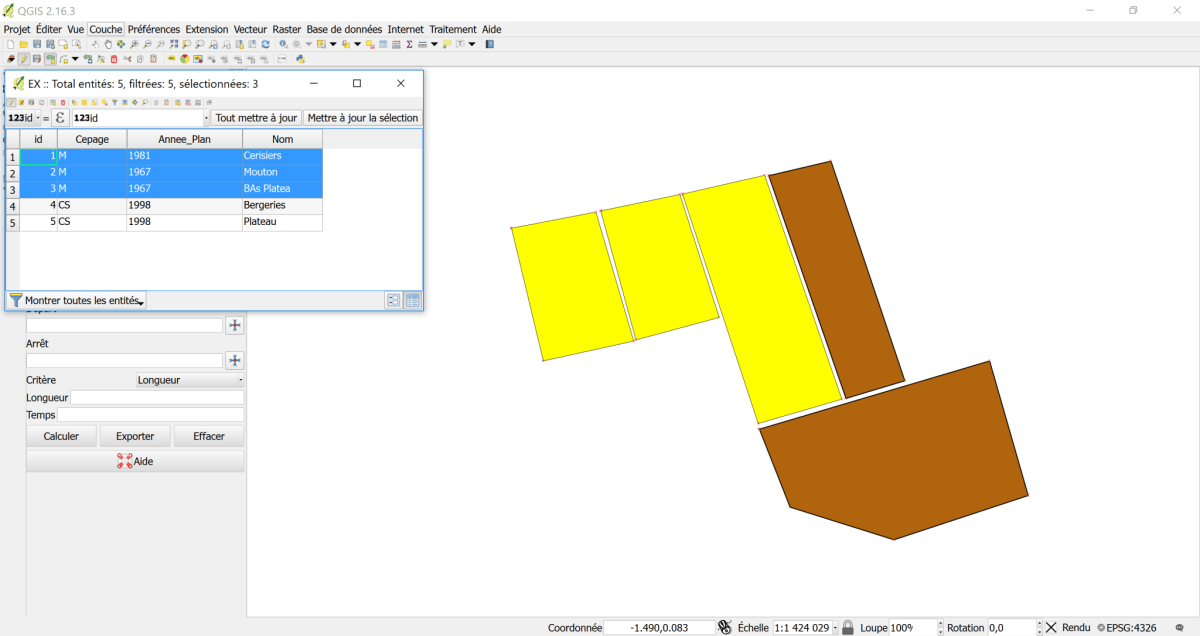1200x636 pixels.
Task: Select the Zoom in magnifier tool
Action: click(x=134, y=44)
